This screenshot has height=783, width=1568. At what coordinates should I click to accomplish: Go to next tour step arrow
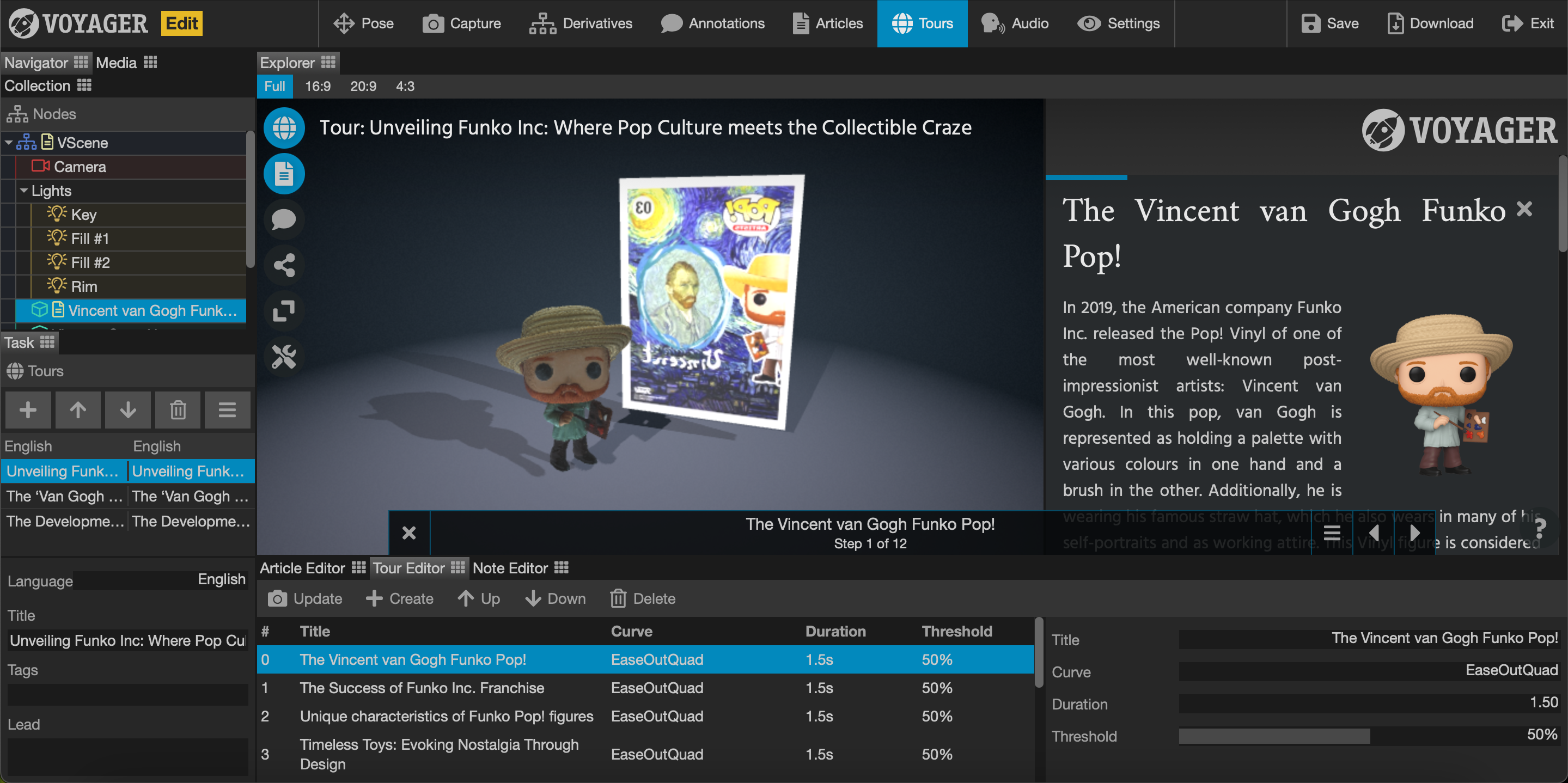1414,533
